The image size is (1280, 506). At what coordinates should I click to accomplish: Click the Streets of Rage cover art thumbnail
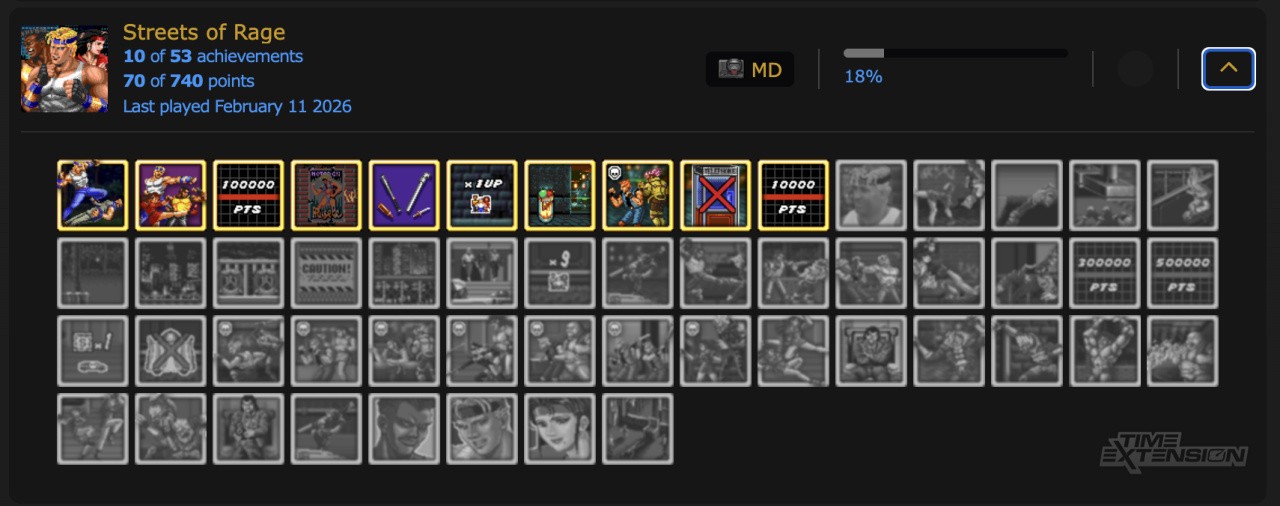pyautogui.click(x=65, y=68)
